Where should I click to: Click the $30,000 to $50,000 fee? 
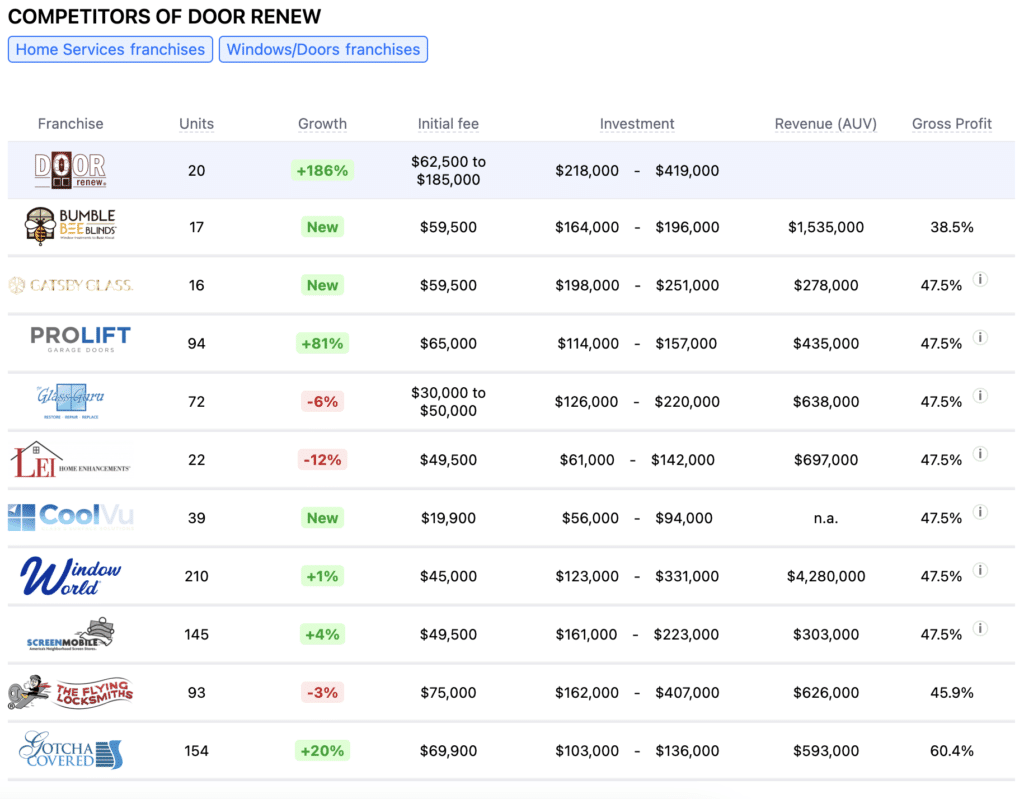click(x=448, y=401)
